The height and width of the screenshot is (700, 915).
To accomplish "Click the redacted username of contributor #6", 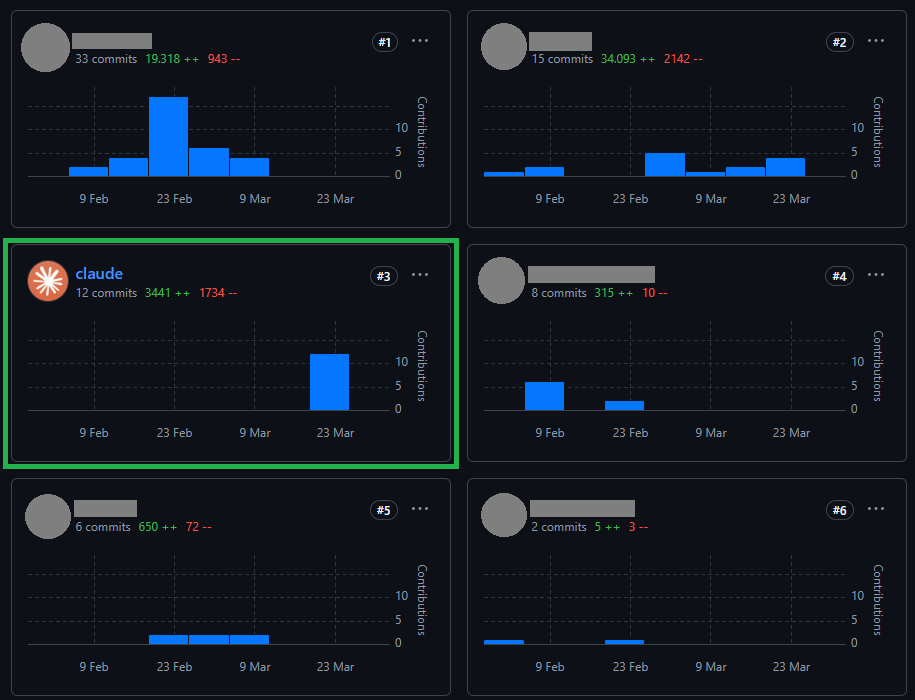I will (x=582, y=509).
